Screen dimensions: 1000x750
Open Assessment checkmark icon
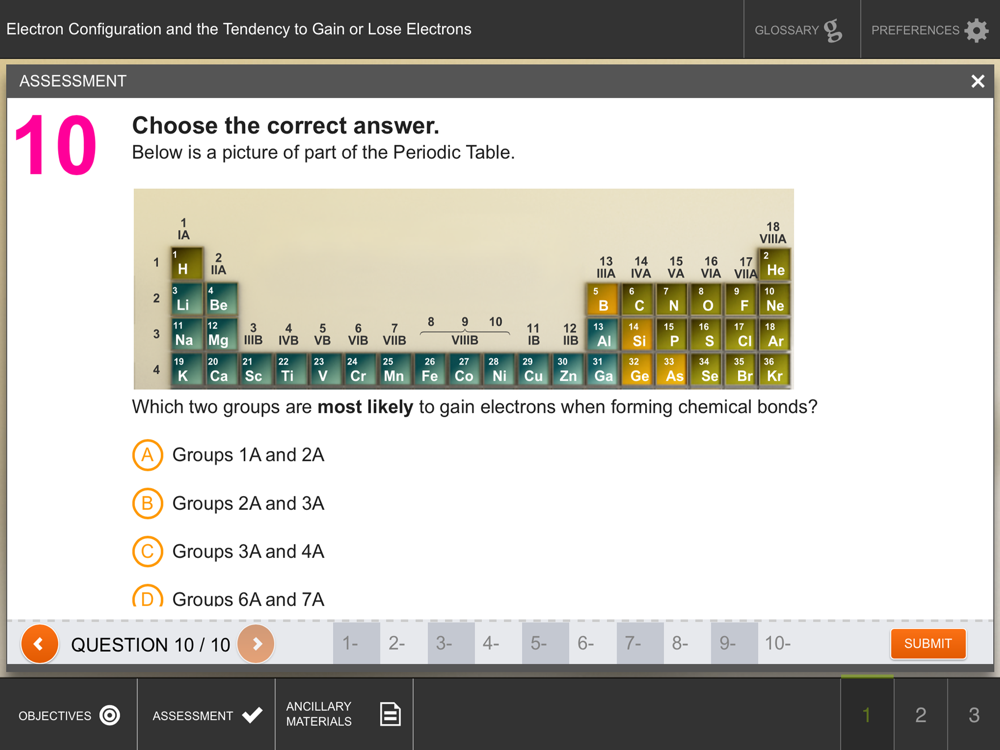[252, 715]
